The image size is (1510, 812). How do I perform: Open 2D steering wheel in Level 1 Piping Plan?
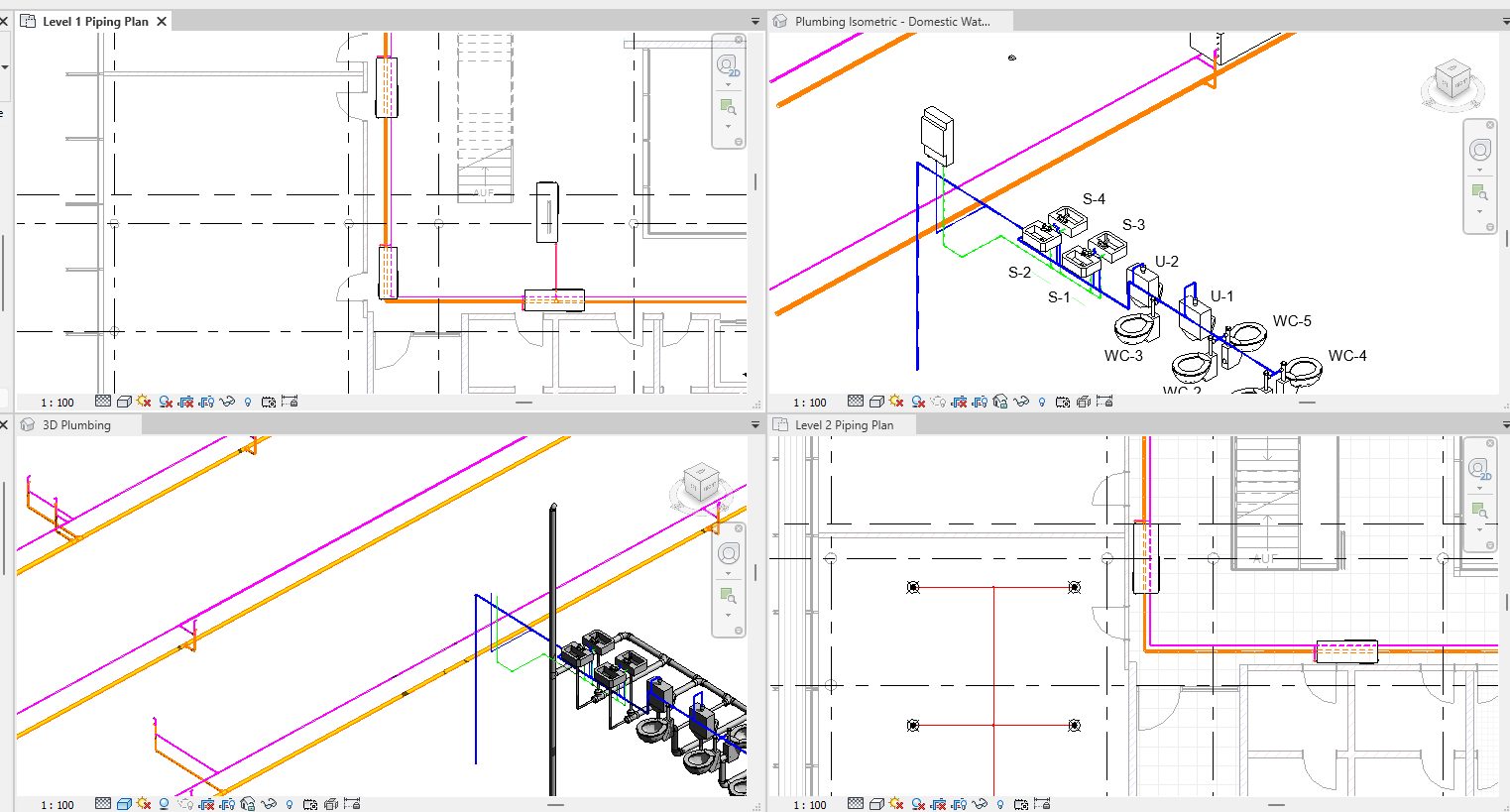(729, 66)
